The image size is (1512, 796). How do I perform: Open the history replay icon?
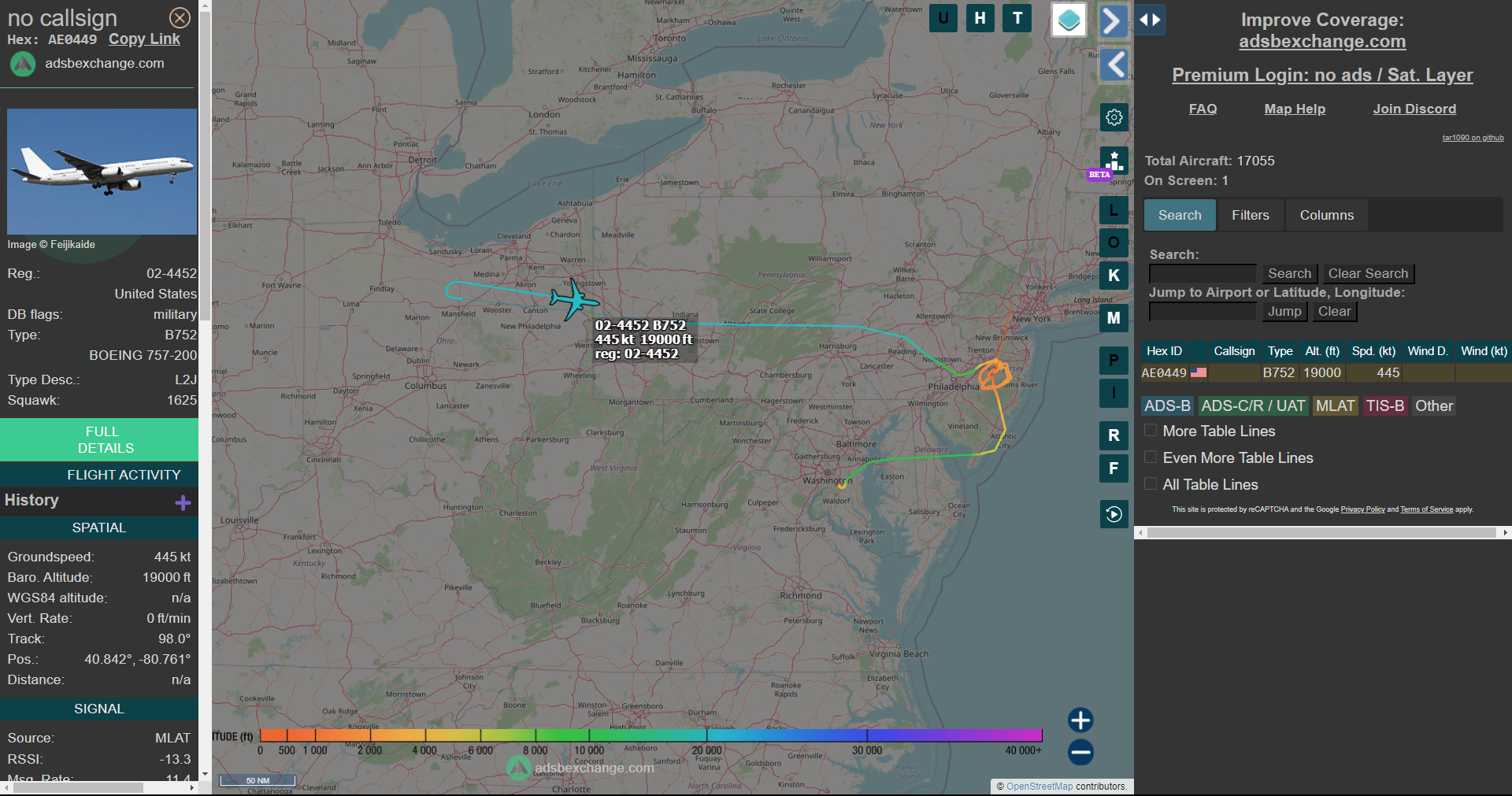pyautogui.click(x=1114, y=514)
